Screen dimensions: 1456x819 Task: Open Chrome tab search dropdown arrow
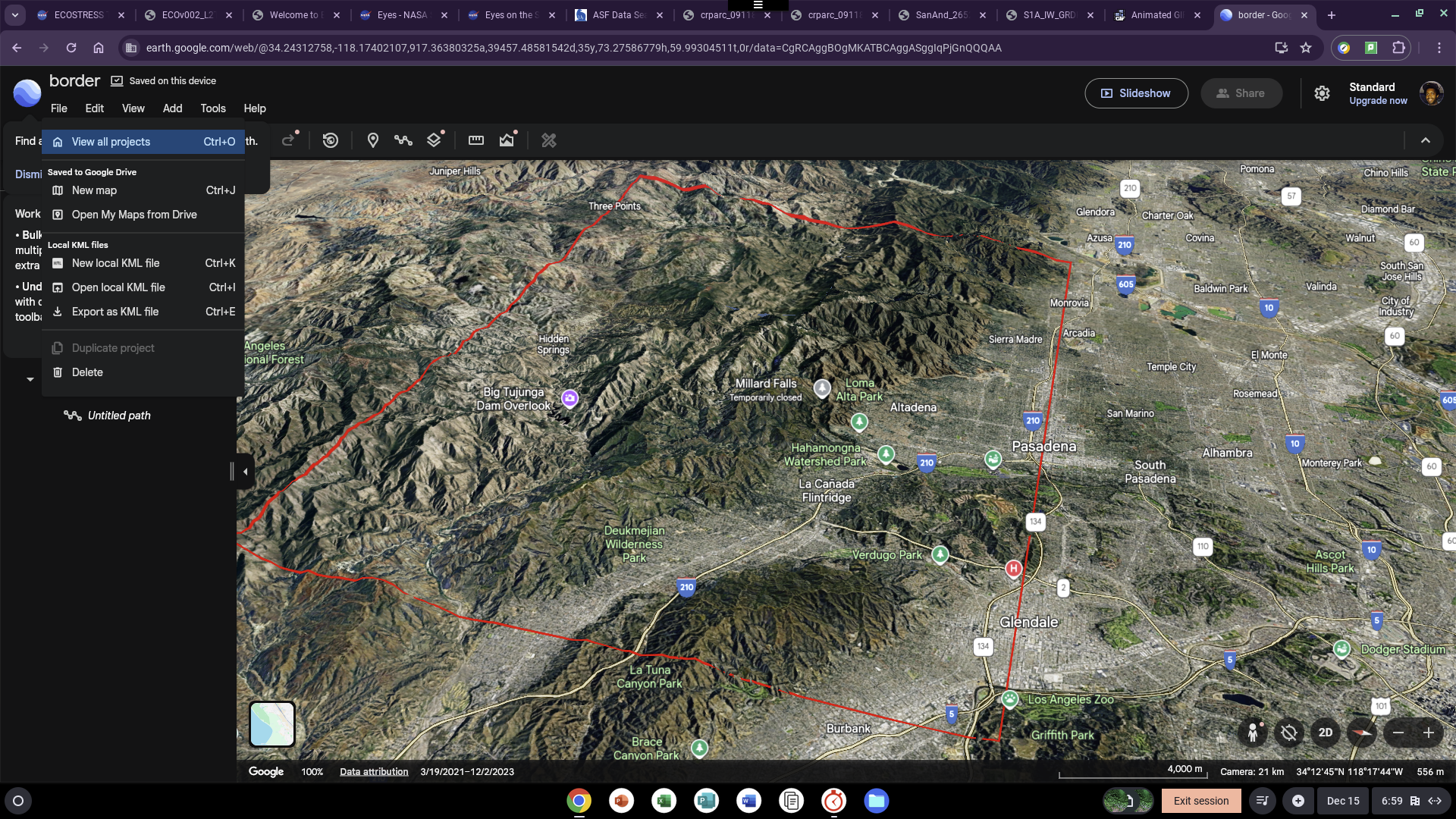(x=15, y=14)
